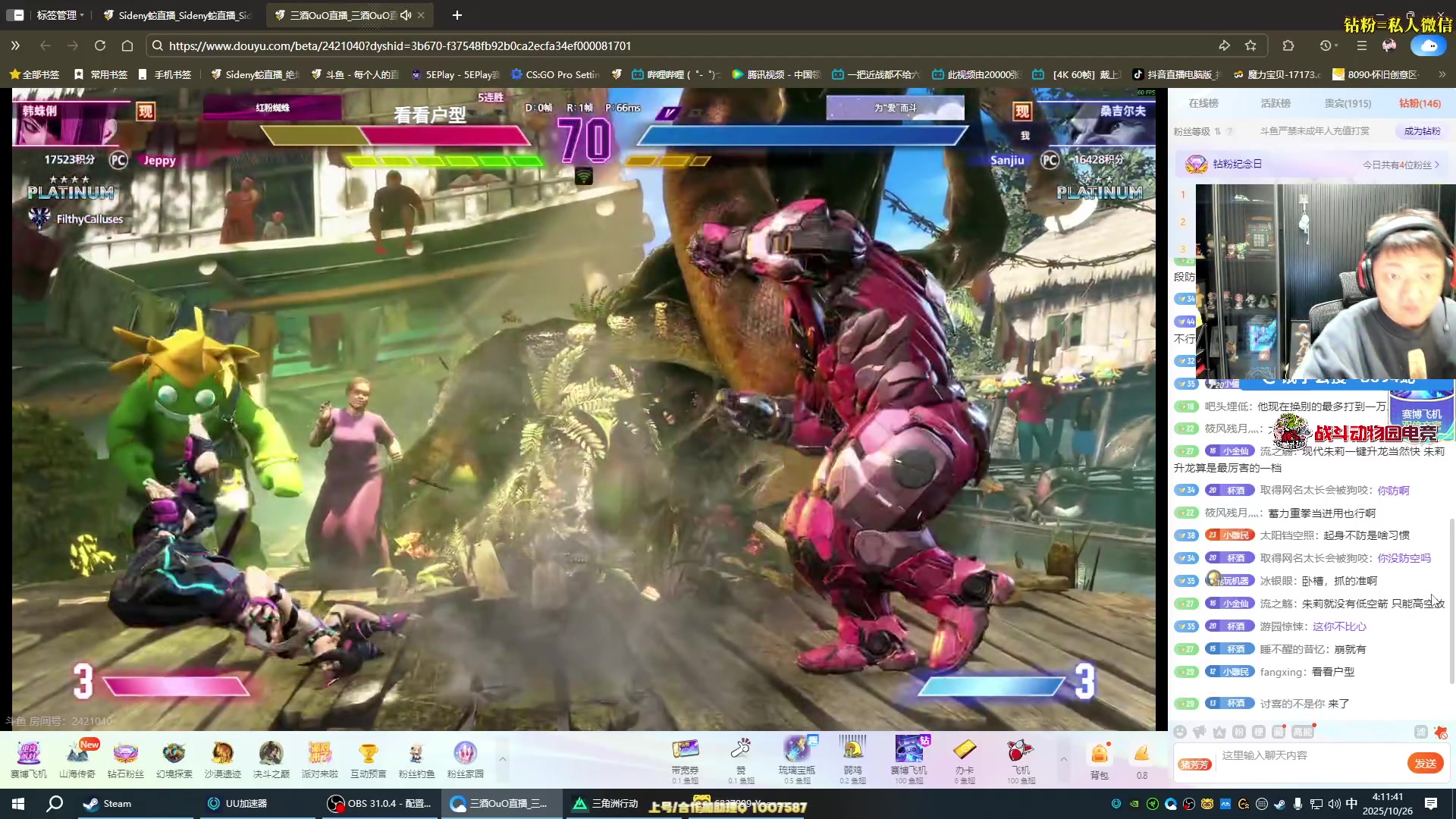Switch to the 活跃榜 tab

(x=1276, y=103)
